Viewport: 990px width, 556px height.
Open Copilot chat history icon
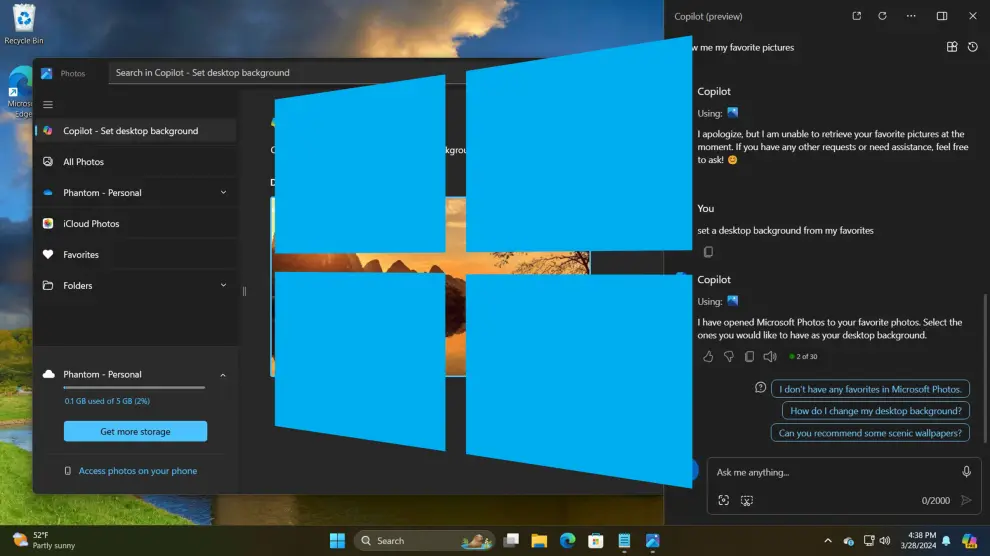click(x=973, y=47)
